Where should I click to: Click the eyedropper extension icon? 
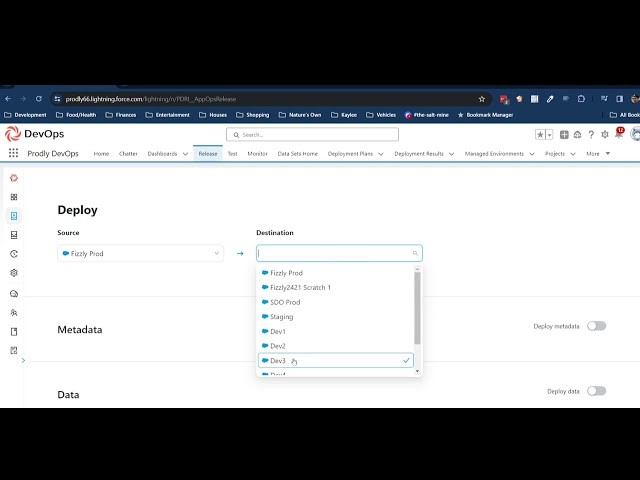(550, 99)
